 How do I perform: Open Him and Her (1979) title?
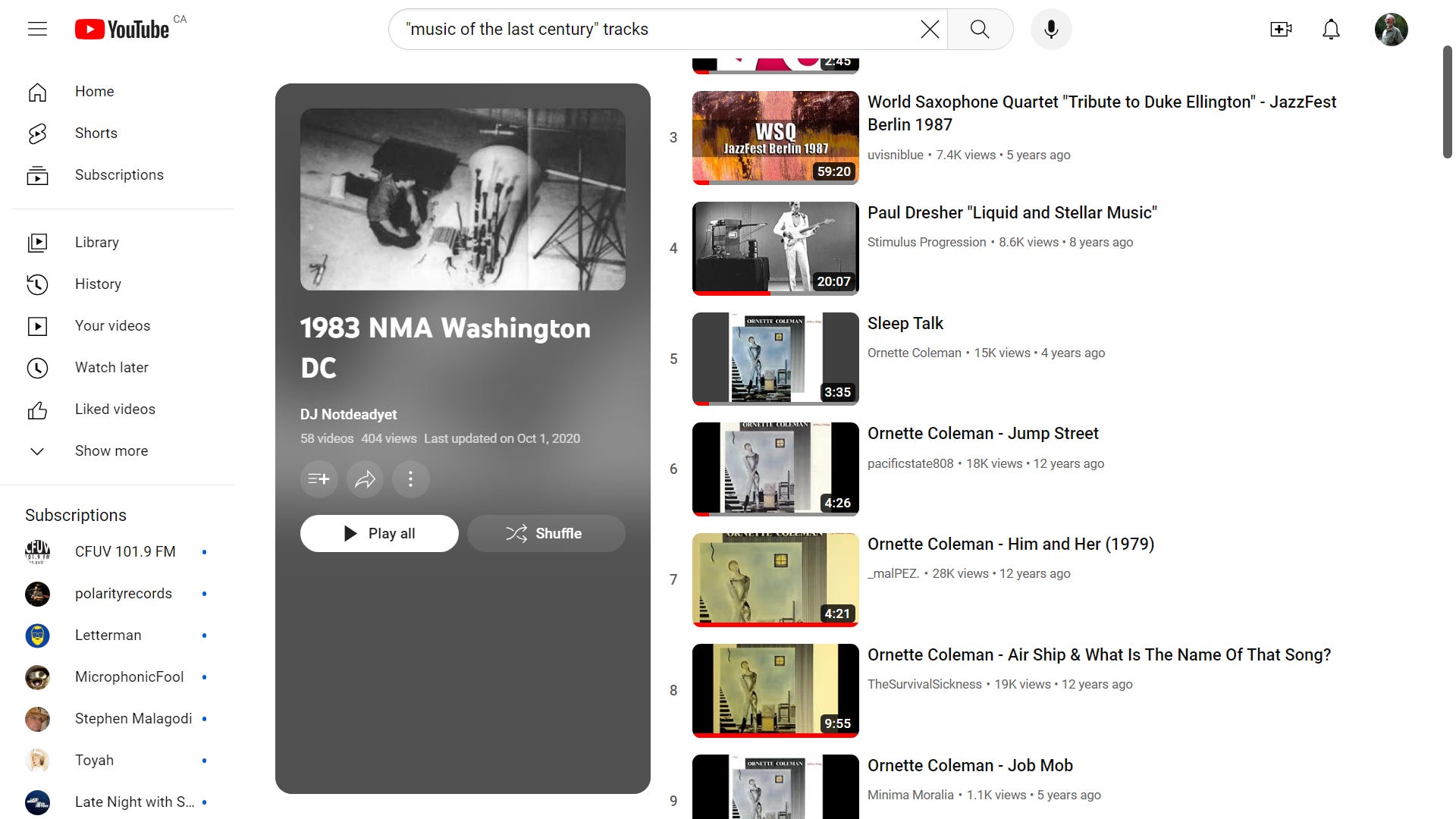pyautogui.click(x=1011, y=544)
